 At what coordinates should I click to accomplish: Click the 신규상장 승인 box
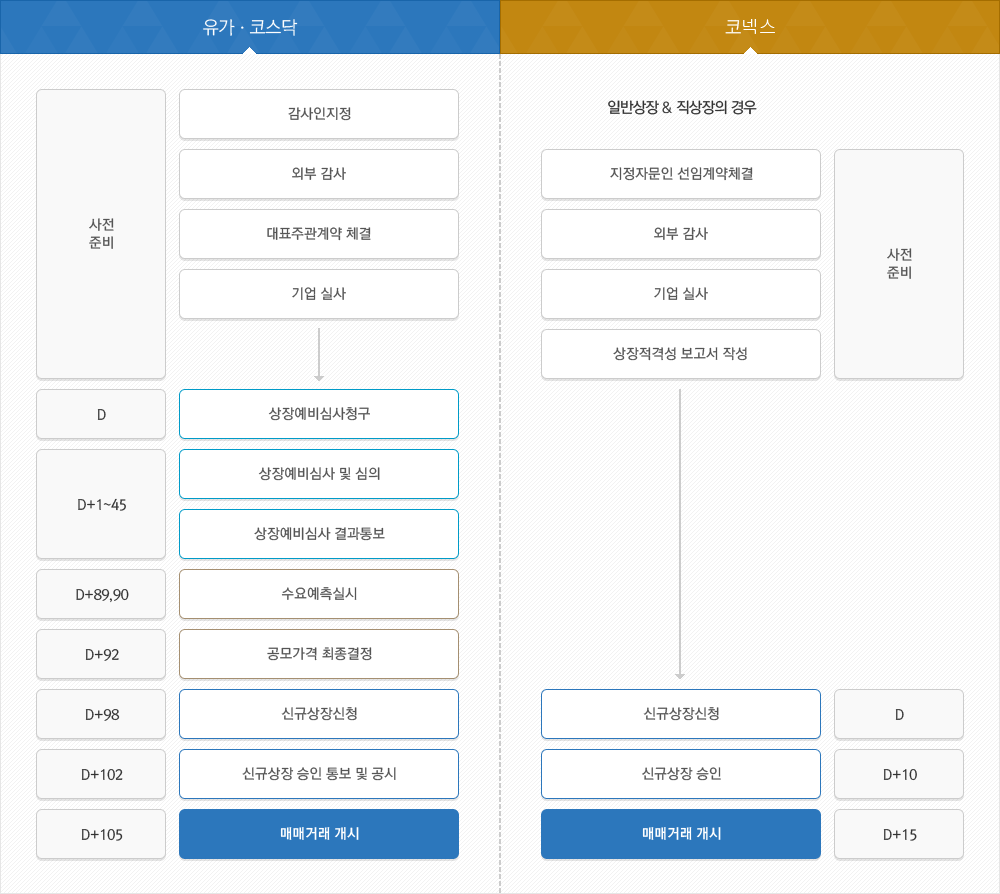[x=680, y=773]
